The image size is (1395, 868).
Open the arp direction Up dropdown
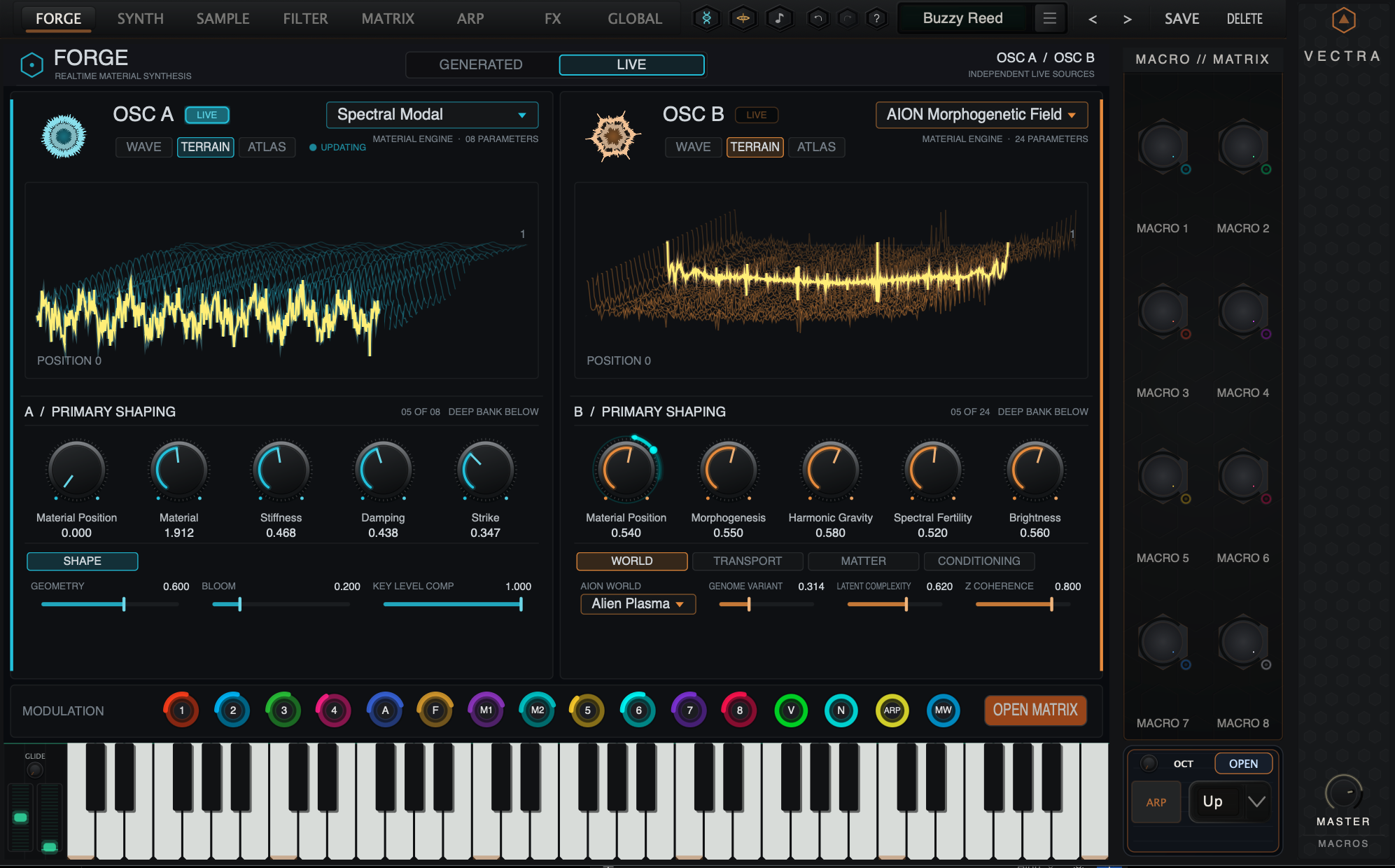tap(1230, 802)
